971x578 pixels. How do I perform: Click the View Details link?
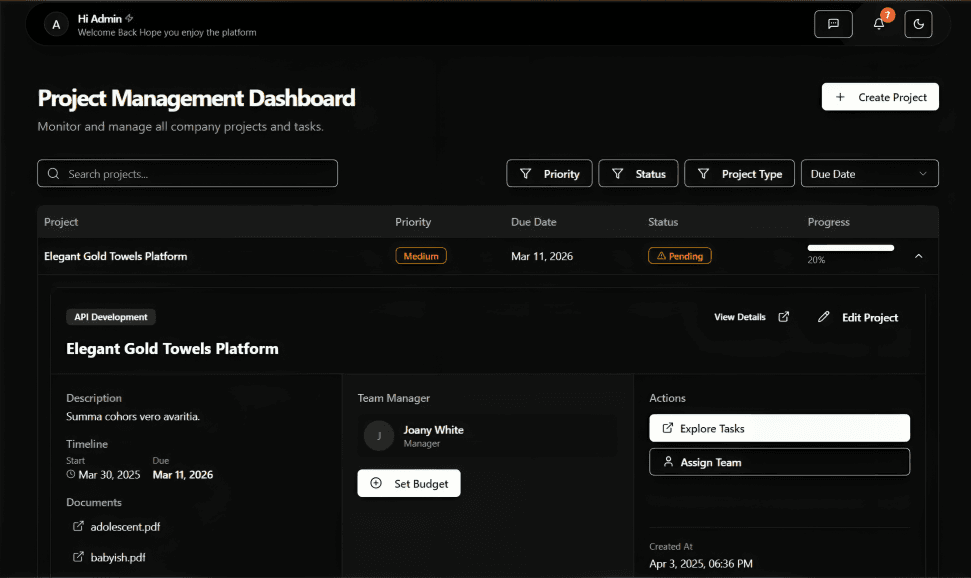click(x=739, y=317)
